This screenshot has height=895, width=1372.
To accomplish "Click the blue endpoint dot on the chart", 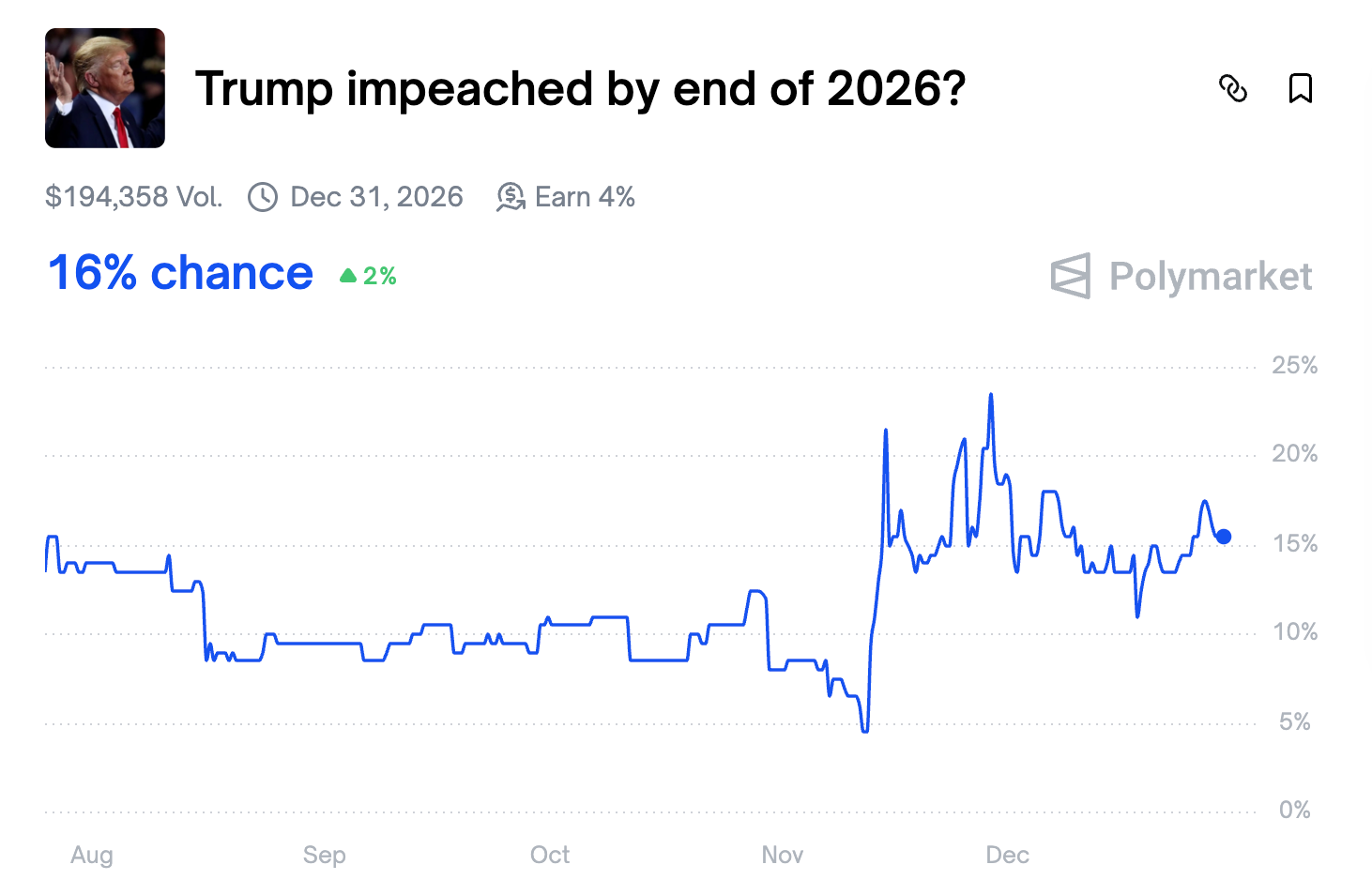I will point(1224,537).
